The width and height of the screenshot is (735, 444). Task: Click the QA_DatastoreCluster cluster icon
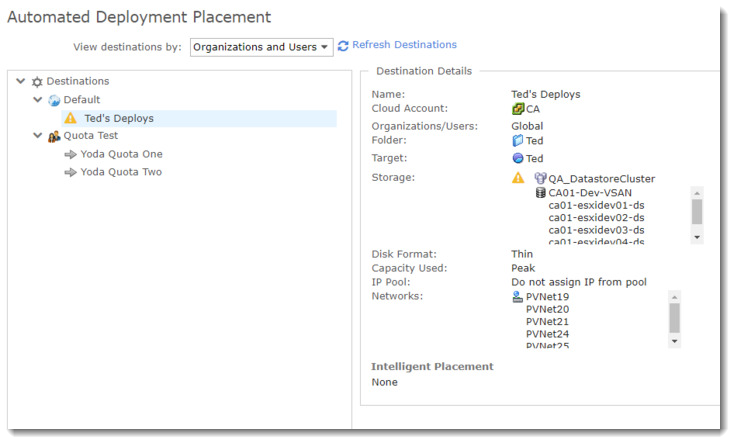coord(540,178)
